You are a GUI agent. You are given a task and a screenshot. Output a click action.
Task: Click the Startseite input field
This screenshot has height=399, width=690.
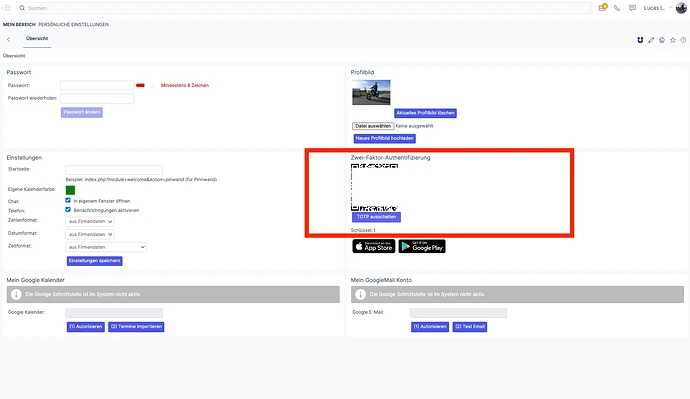point(114,170)
